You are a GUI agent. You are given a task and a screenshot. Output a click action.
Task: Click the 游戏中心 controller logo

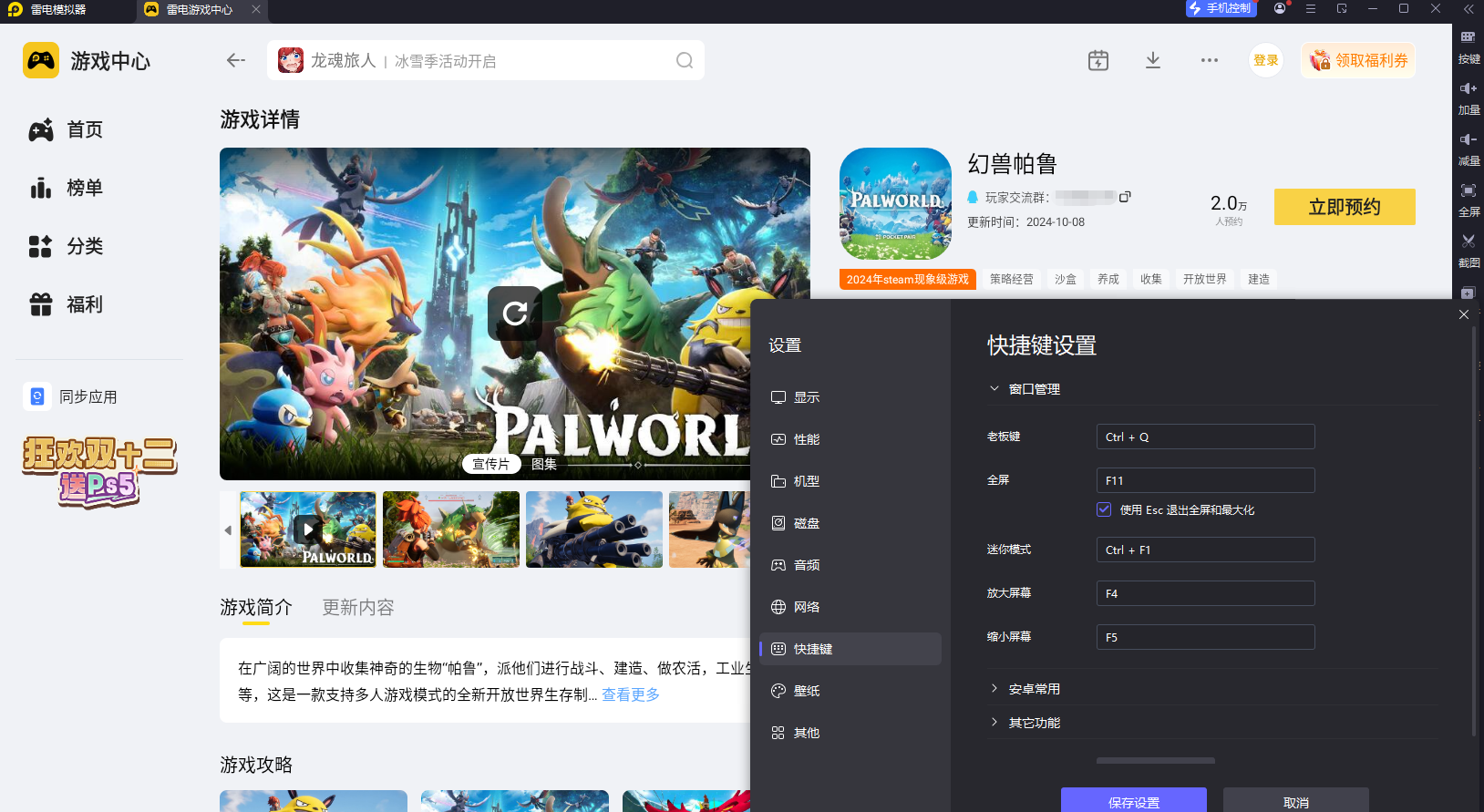tap(41, 60)
